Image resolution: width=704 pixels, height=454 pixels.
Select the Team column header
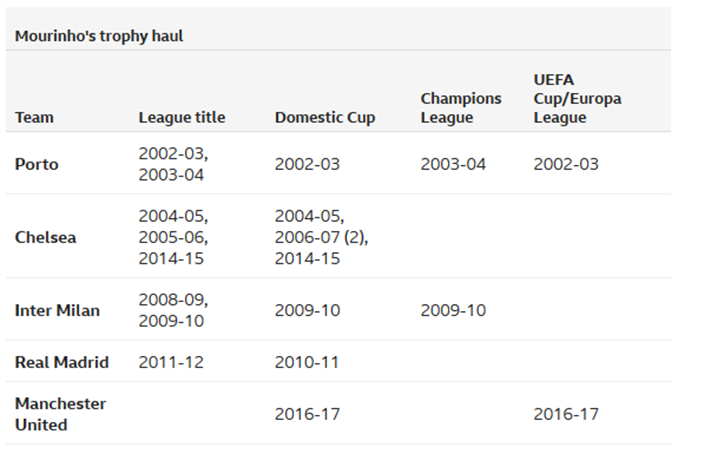34,117
